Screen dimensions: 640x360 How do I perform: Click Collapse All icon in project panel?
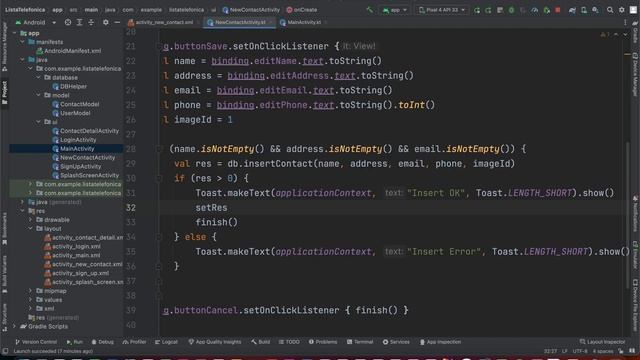[91, 22]
